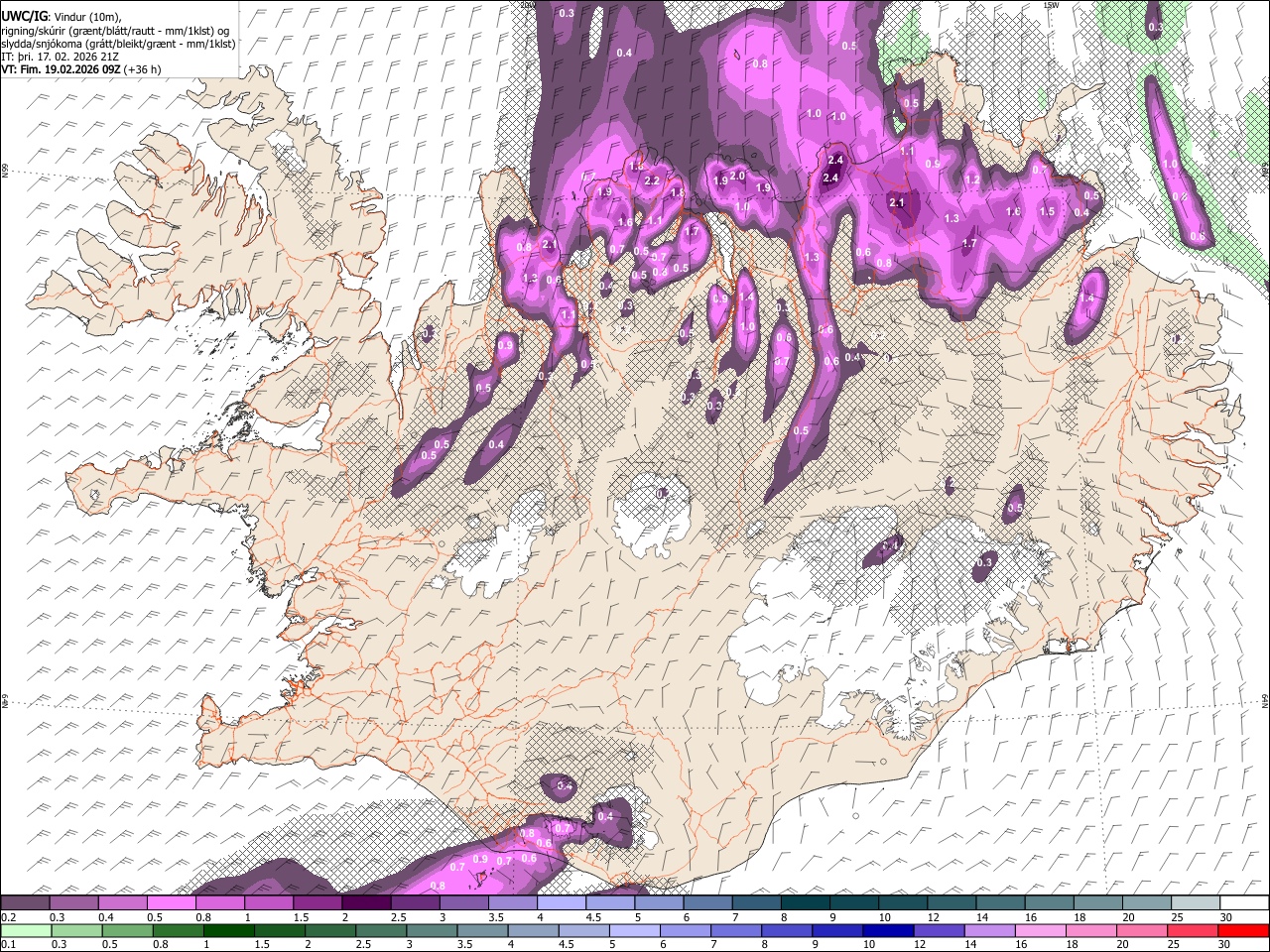
Task: Pick the purple snow swatch for 0.2–0.3
Action: pos(25,903)
